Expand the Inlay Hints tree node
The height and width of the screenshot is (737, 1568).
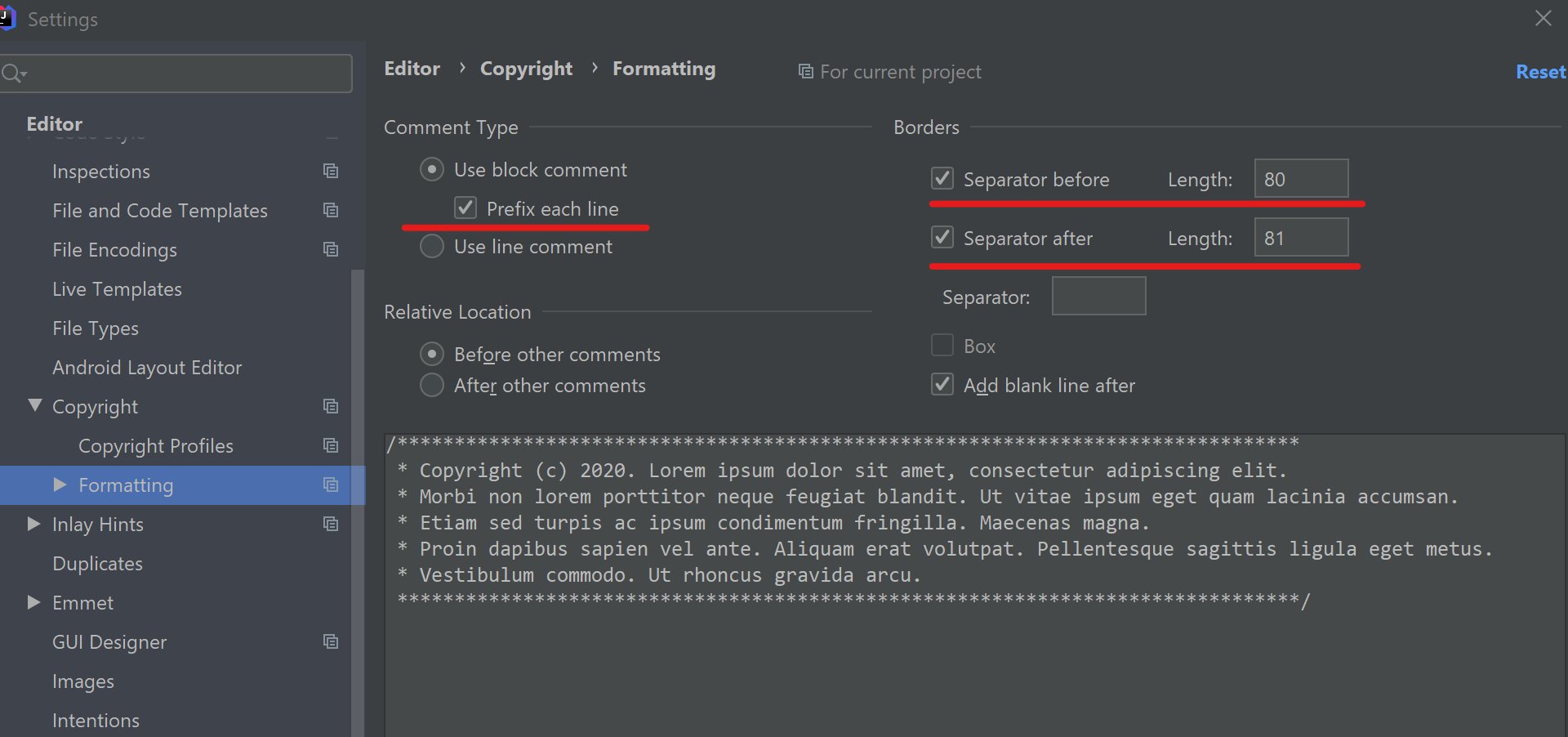tap(34, 524)
